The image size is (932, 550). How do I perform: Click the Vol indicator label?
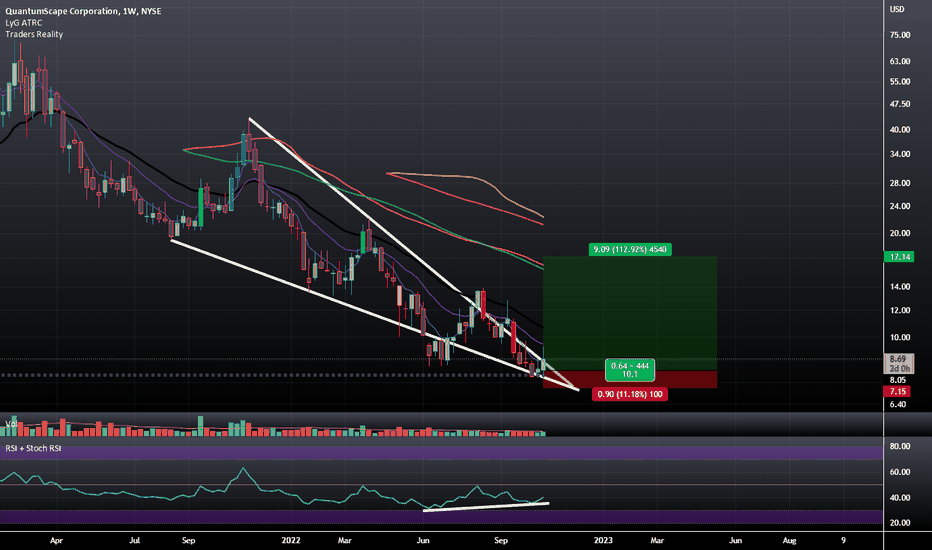(11, 424)
